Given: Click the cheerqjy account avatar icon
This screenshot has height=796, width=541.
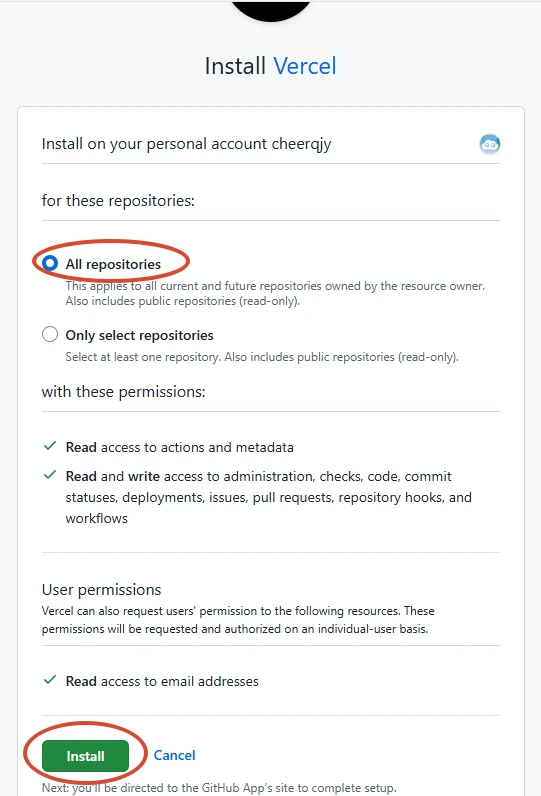Looking at the screenshot, I should [x=490, y=144].
